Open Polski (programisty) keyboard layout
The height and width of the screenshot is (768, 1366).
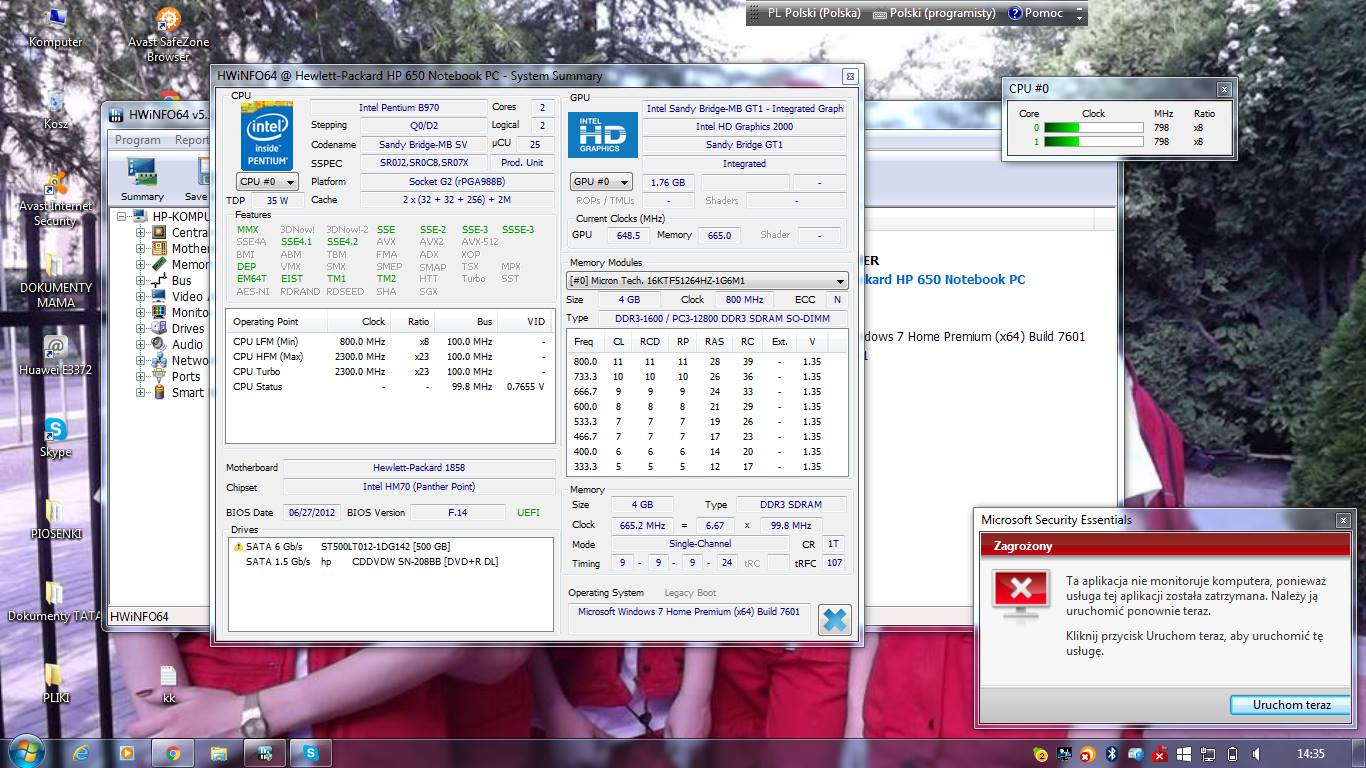tap(934, 13)
